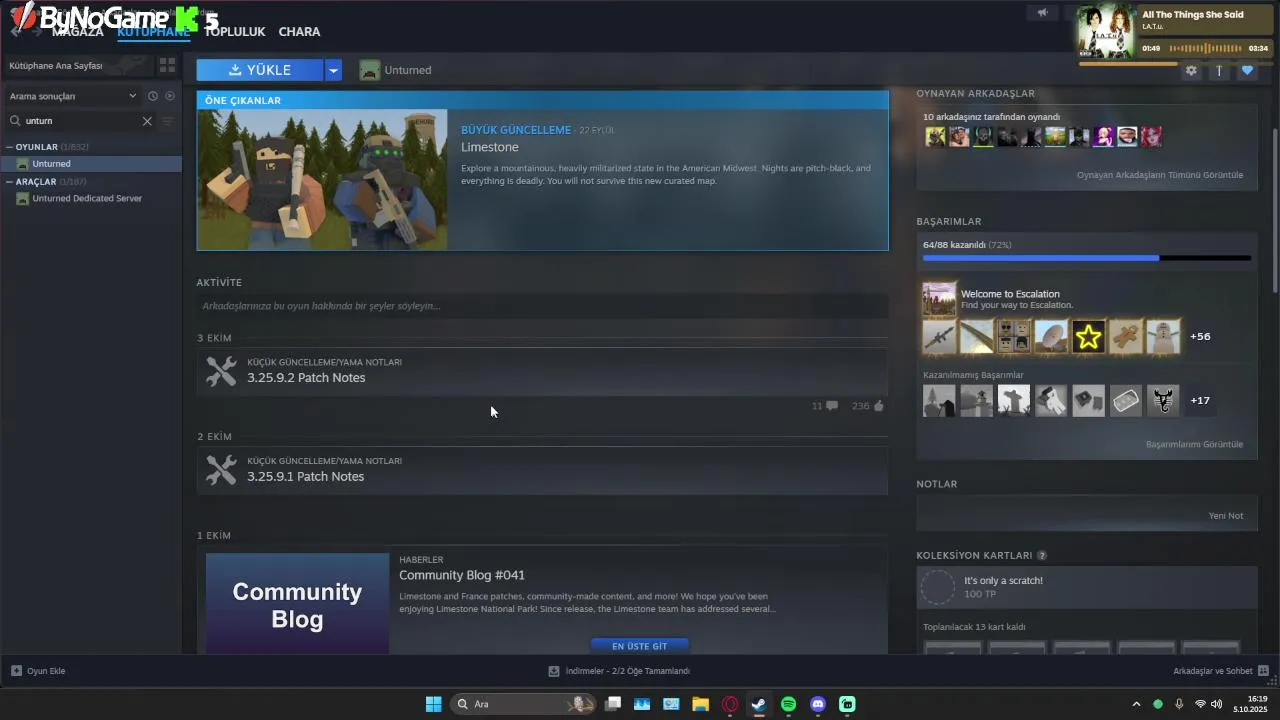Expand the Arama sonuçları collection dropdown

pyautogui.click(x=132, y=96)
